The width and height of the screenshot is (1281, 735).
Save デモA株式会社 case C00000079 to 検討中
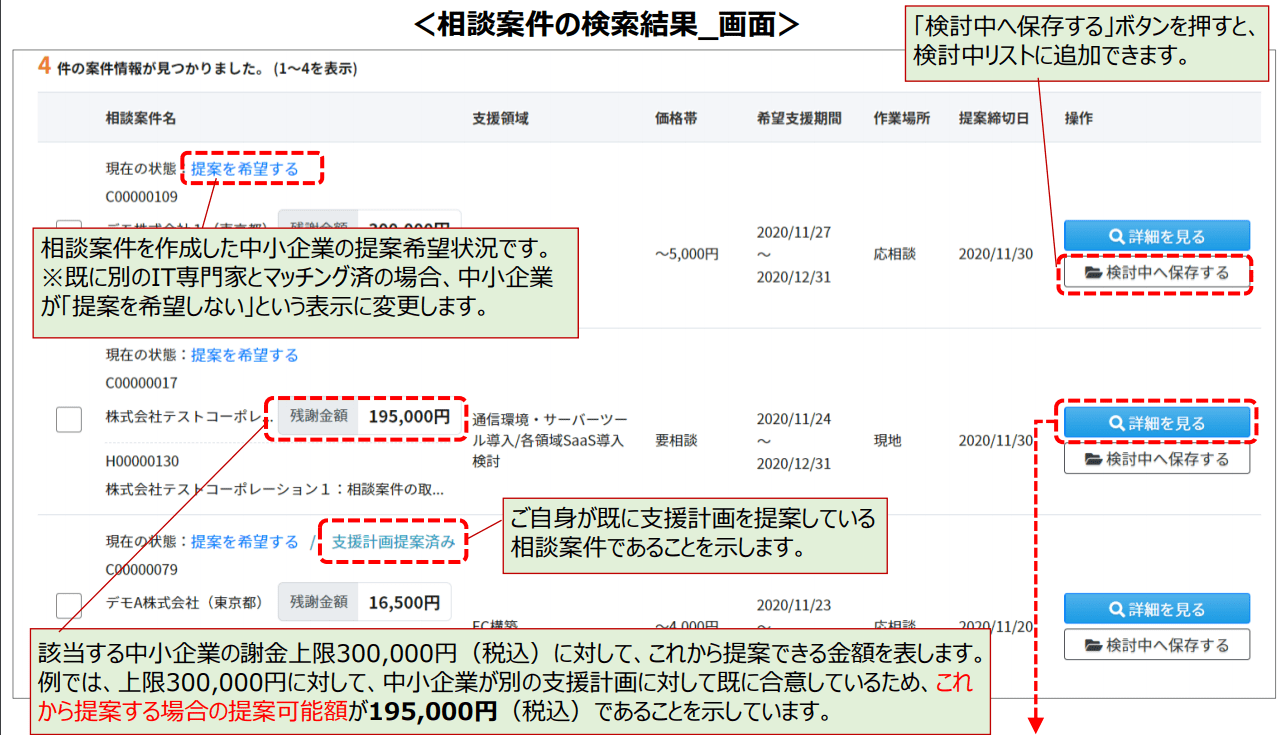tap(1157, 645)
